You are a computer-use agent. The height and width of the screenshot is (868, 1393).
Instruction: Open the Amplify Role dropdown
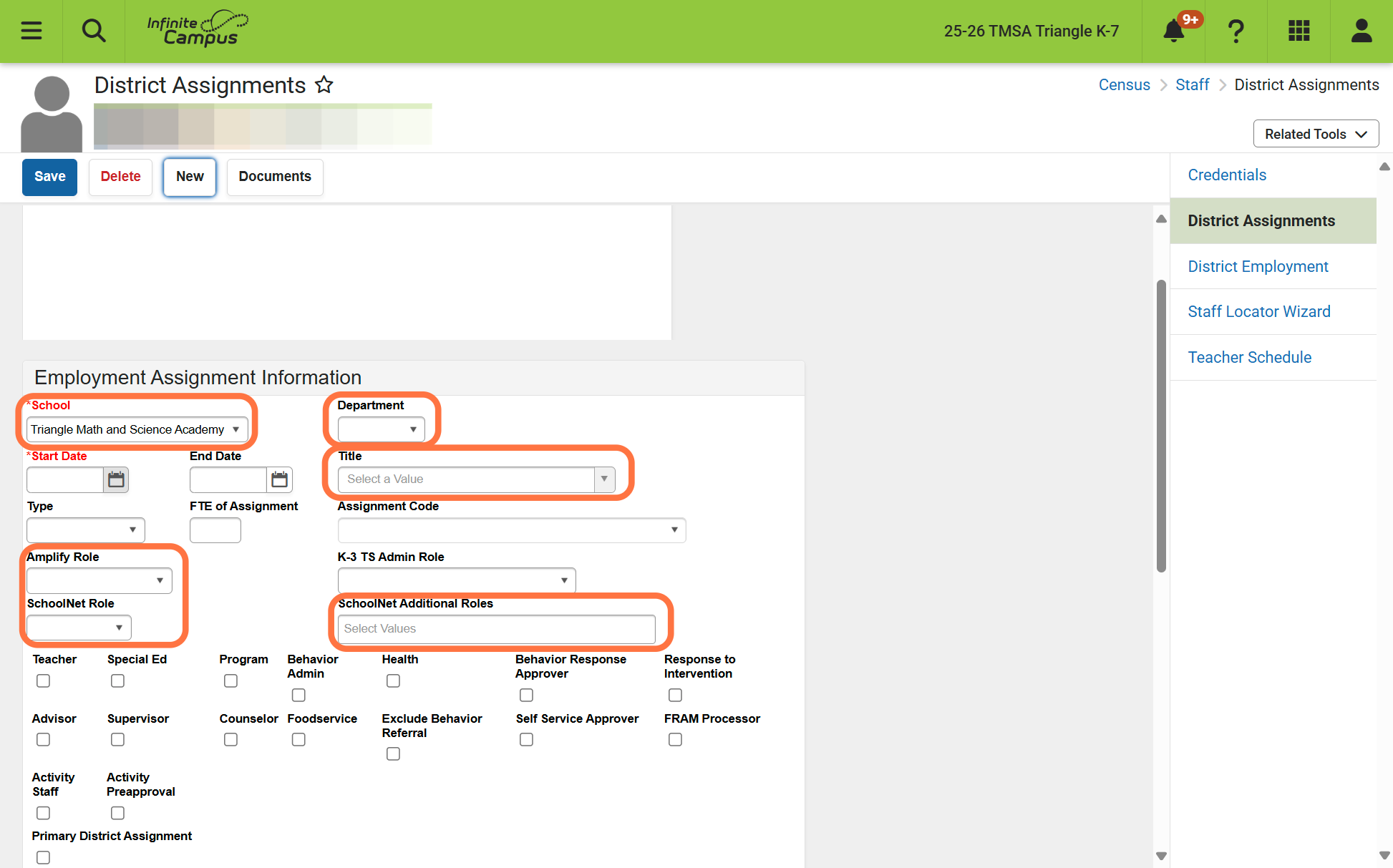coord(99,580)
